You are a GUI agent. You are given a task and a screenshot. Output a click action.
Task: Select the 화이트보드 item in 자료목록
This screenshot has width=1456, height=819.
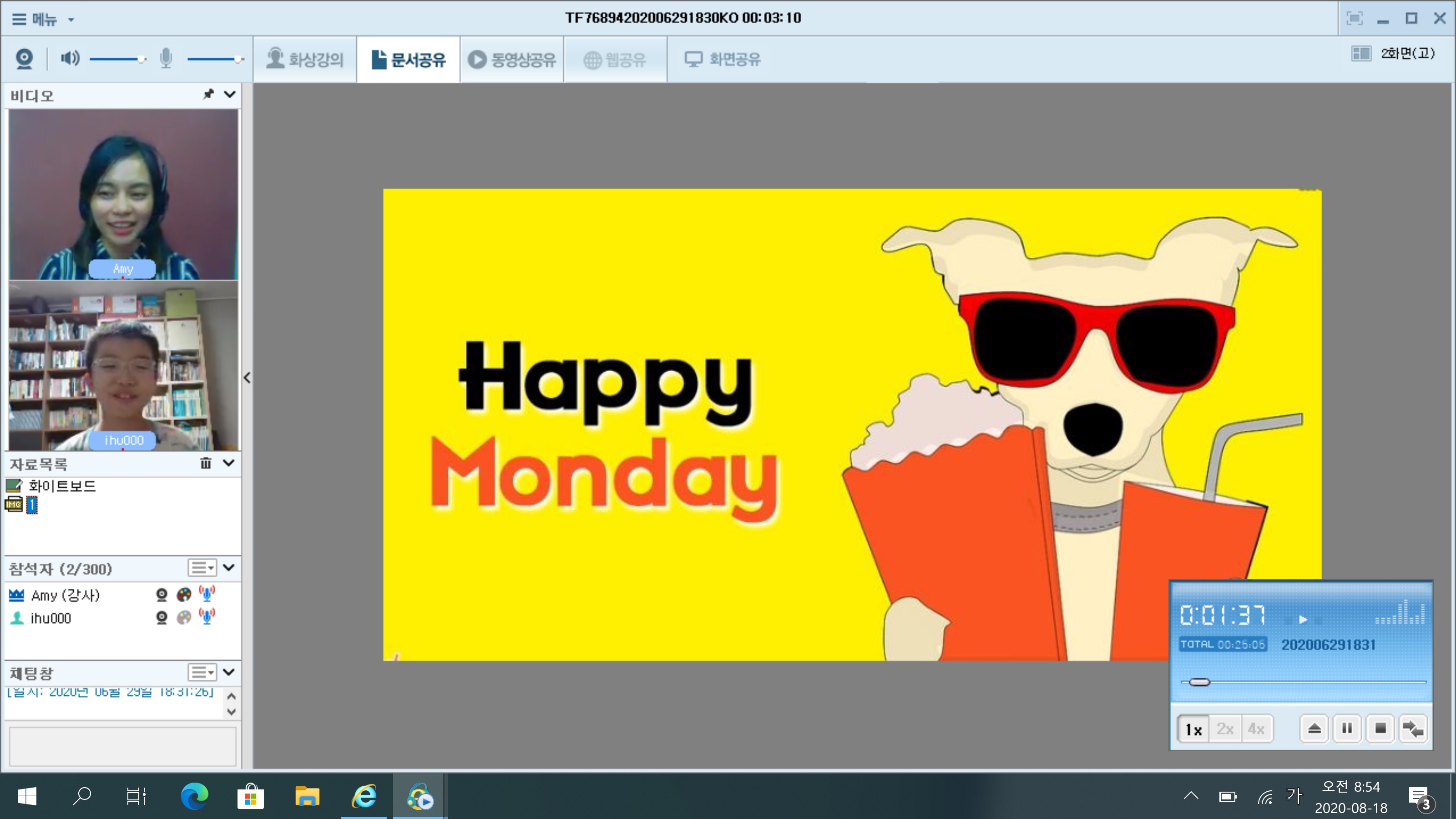pyautogui.click(x=62, y=486)
